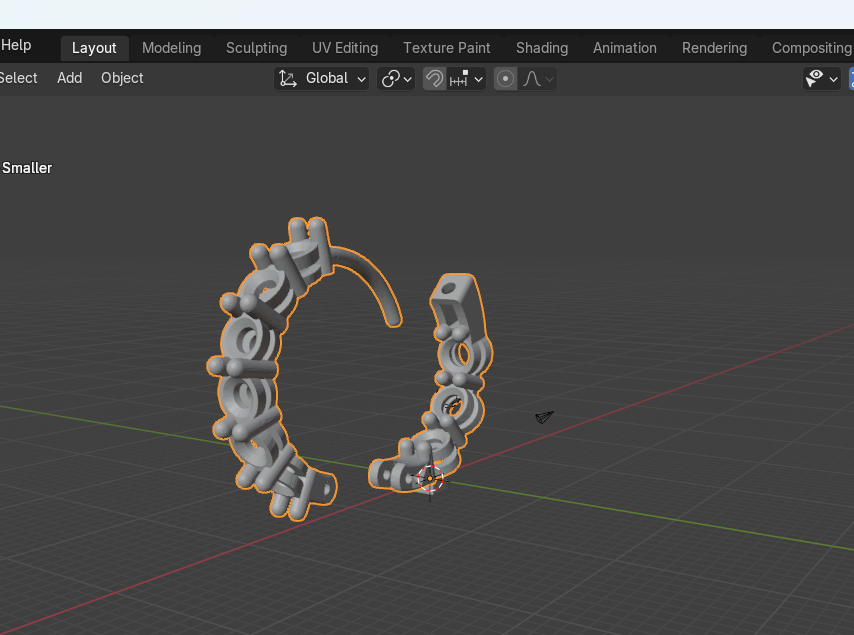Click the 3D cursor in the viewport
This screenshot has height=635, width=854.
430,479
